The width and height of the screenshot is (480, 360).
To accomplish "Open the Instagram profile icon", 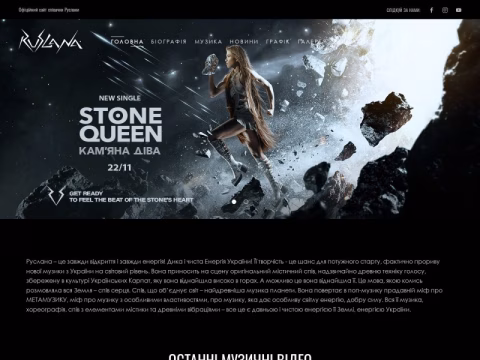I will pos(445,10).
